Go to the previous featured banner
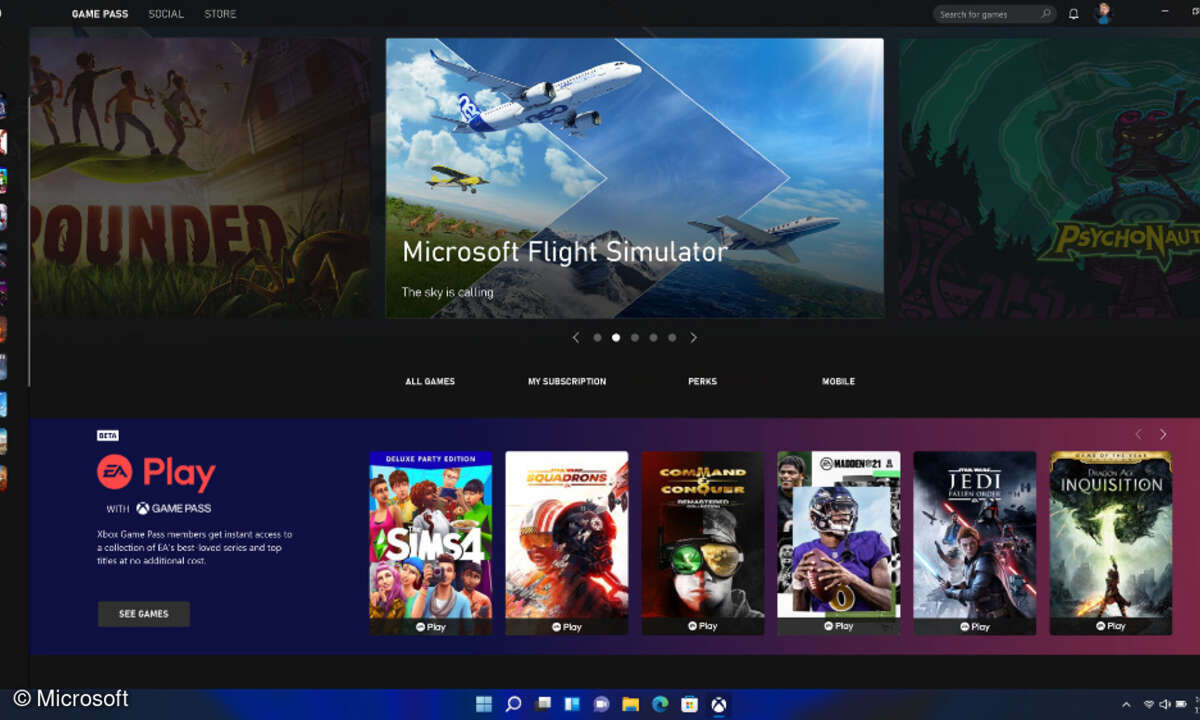The height and width of the screenshot is (720, 1200). 575,338
